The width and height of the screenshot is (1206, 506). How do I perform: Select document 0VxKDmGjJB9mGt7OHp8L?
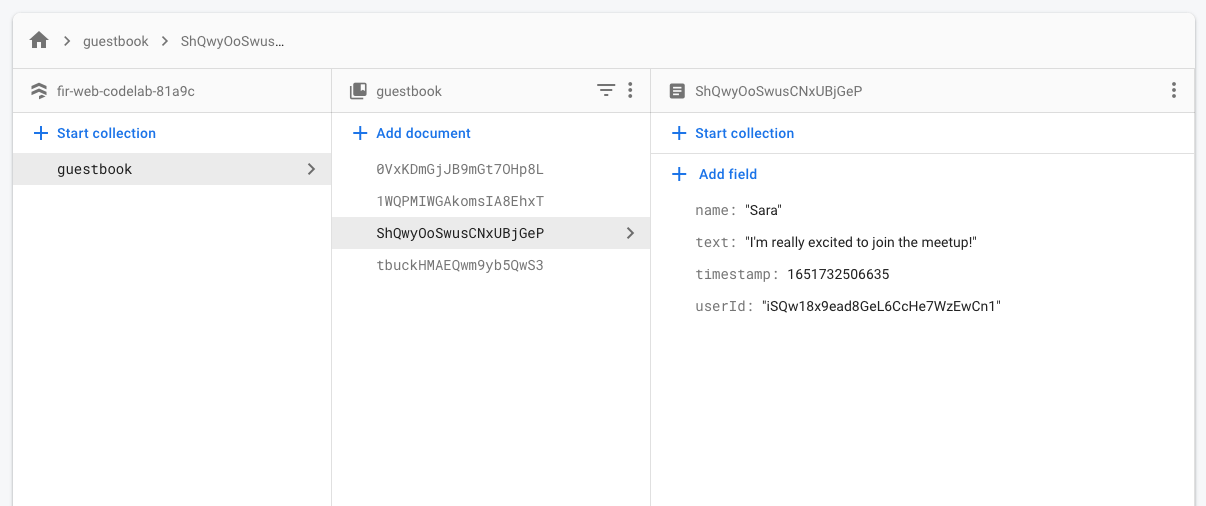click(x=460, y=169)
